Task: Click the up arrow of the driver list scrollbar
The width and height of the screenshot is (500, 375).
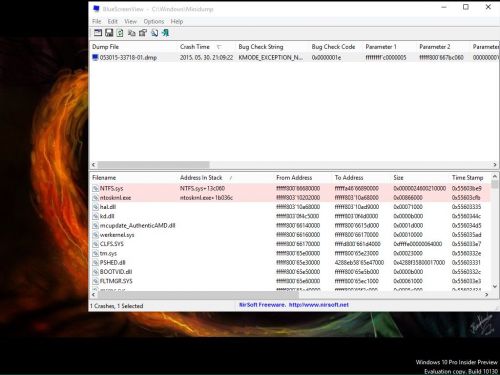Action: click(495, 177)
